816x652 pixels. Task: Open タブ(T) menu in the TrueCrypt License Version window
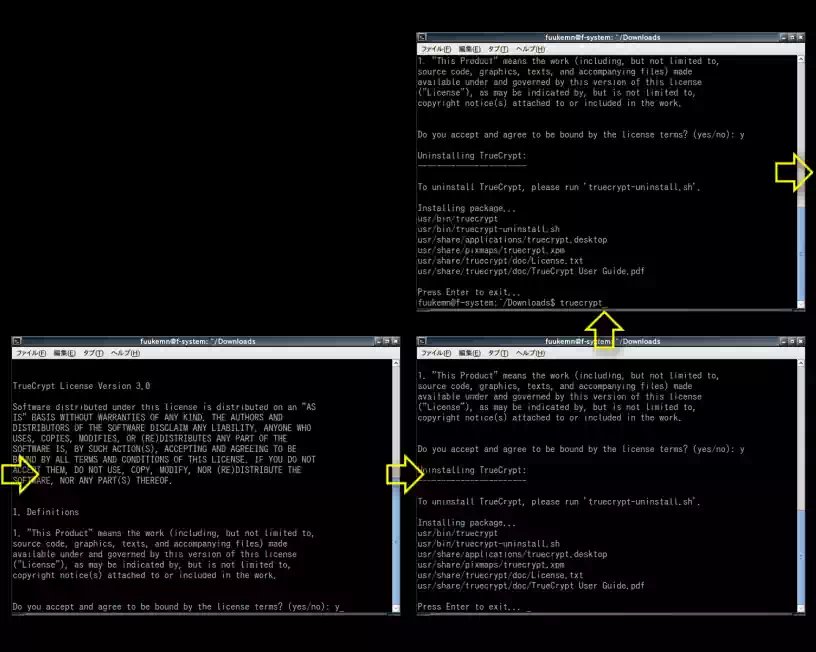[x=93, y=353]
